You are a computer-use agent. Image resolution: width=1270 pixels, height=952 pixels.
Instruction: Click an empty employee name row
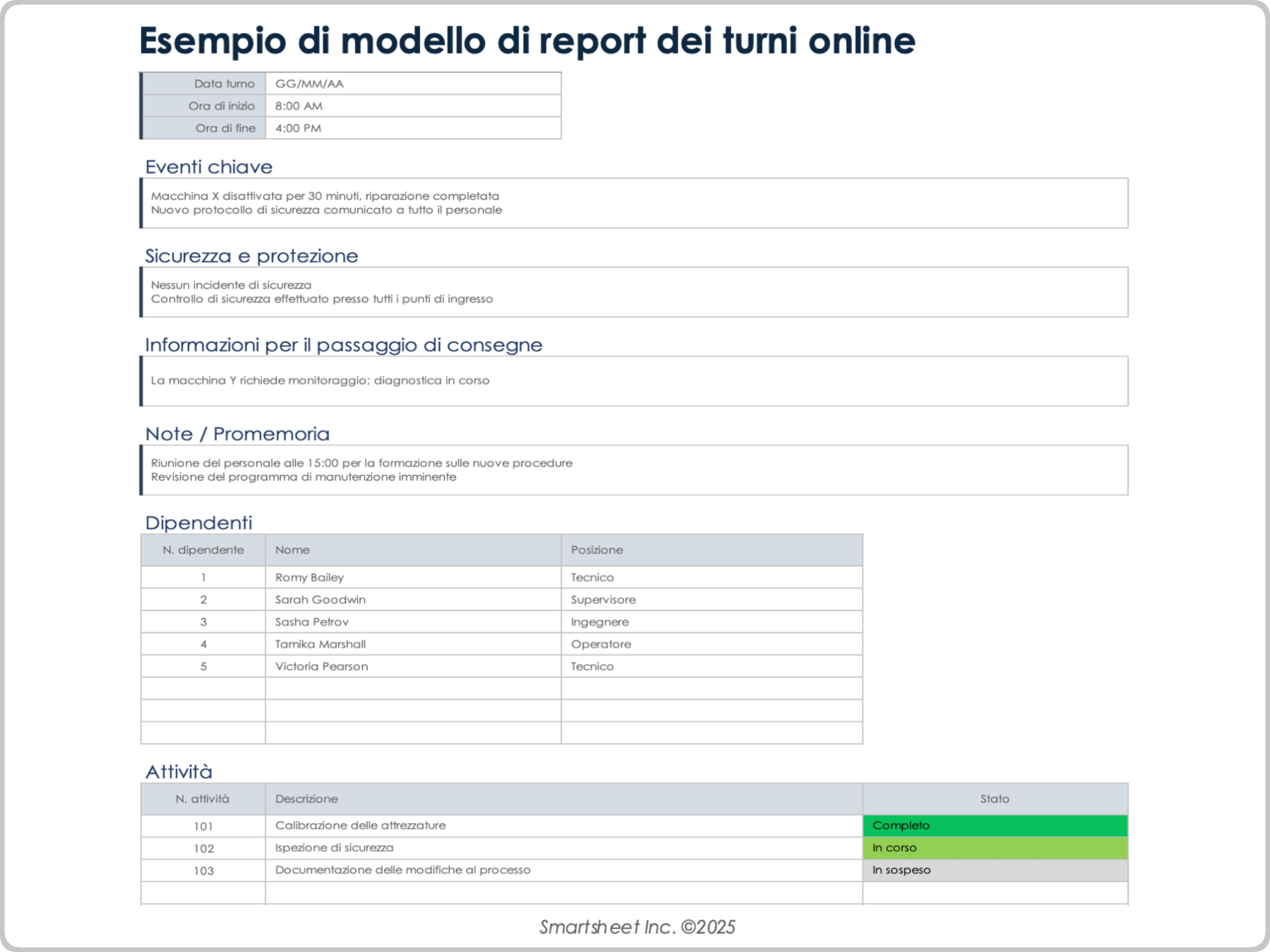click(412, 688)
